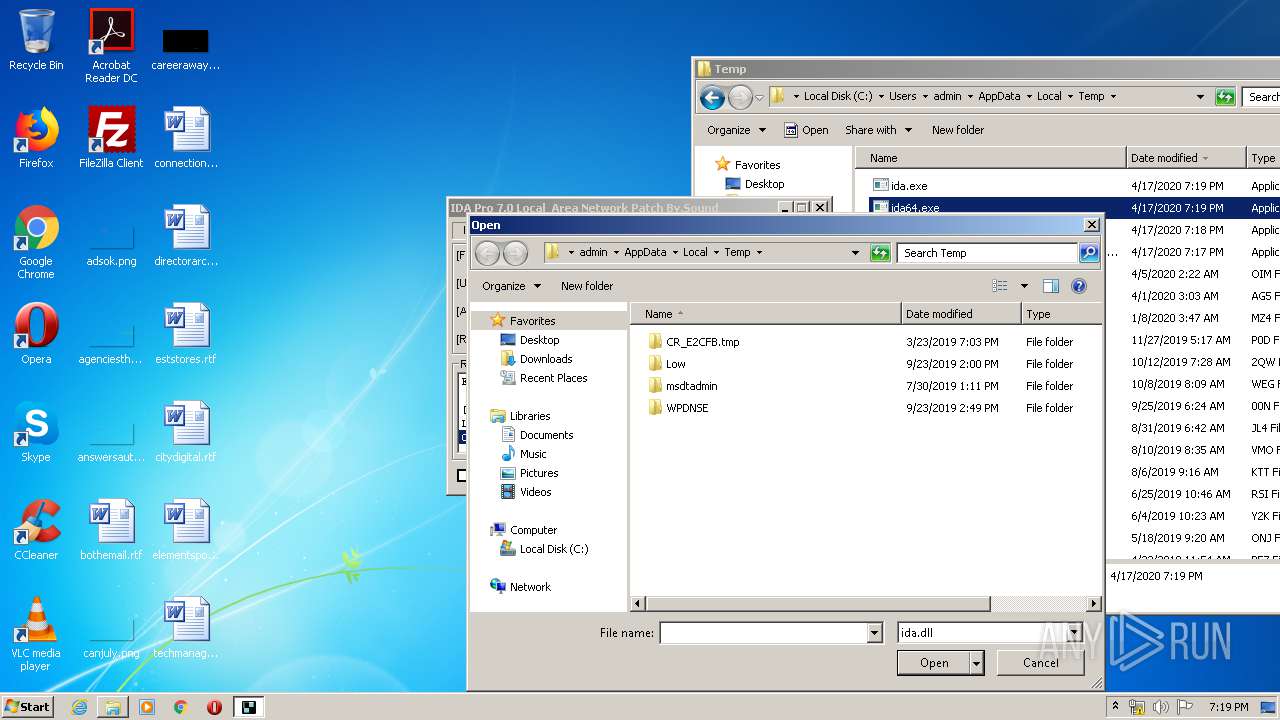Click the green refresh button in Open dialog
This screenshot has height=720, width=1280.
click(880, 253)
